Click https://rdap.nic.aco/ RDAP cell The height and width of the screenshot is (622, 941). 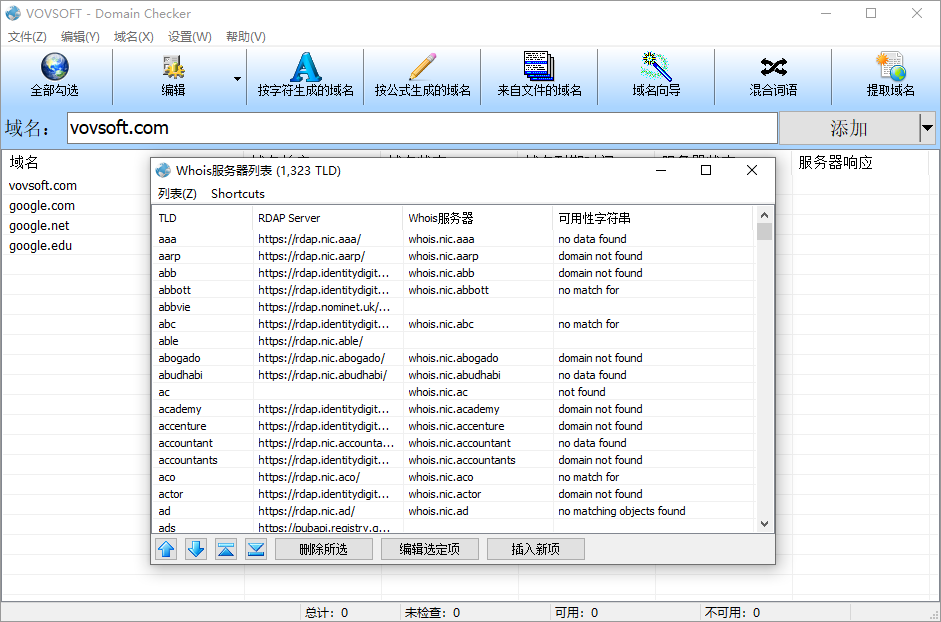[309, 477]
